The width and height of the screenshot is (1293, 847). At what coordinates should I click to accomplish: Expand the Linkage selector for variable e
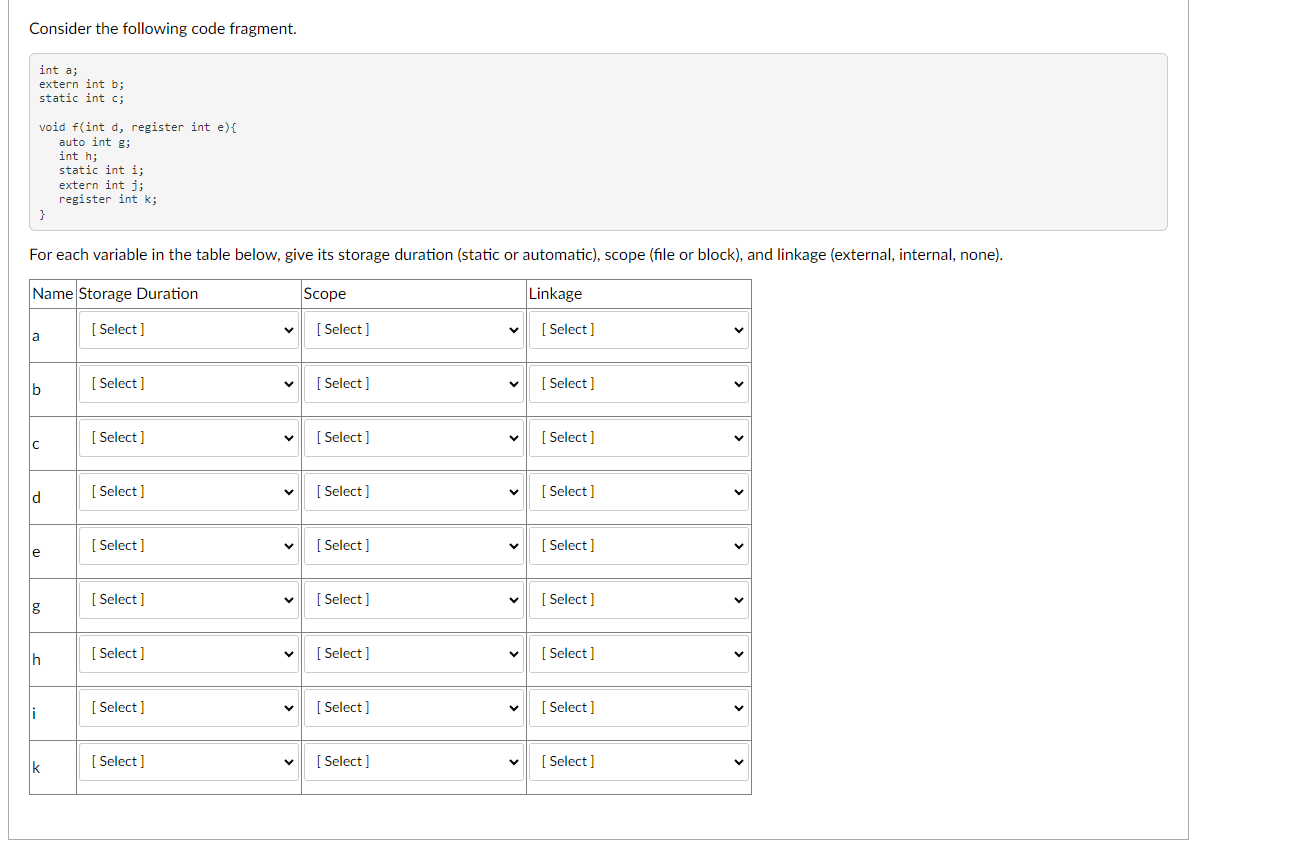[638, 545]
